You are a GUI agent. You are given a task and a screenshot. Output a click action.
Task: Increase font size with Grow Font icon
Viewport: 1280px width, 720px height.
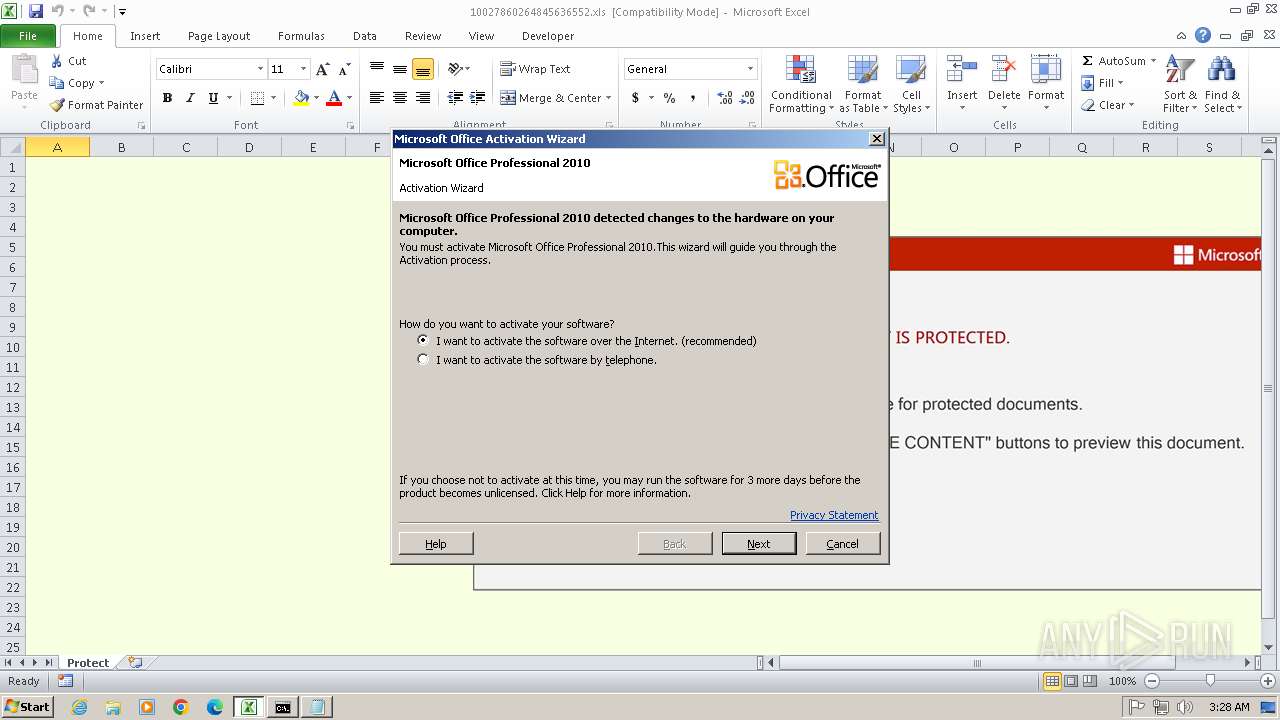click(322, 69)
